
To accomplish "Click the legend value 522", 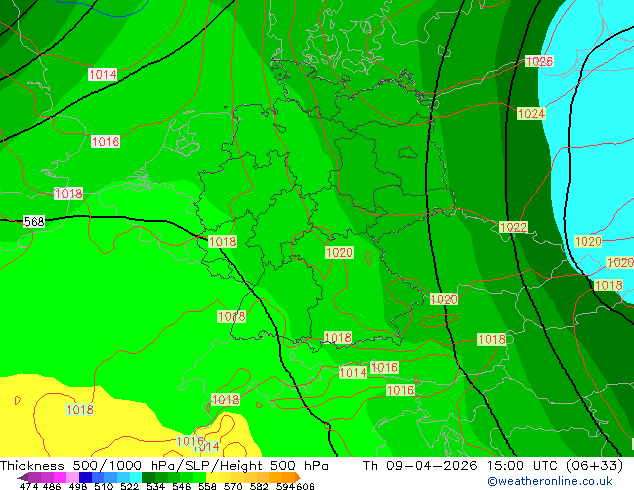I will click(x=129, y=486).
